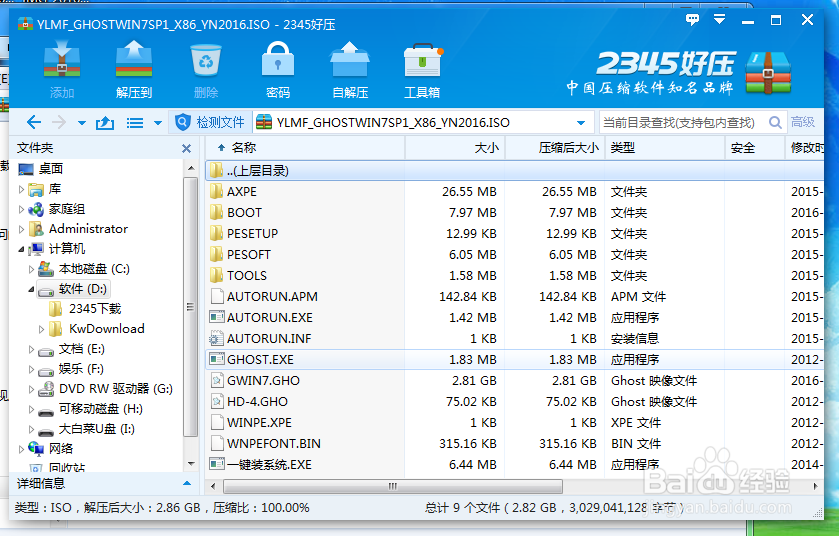Viewport: 839px width, 536px height.
Task: Open the view mode dropdown arrow
Action: pos(158,123)
